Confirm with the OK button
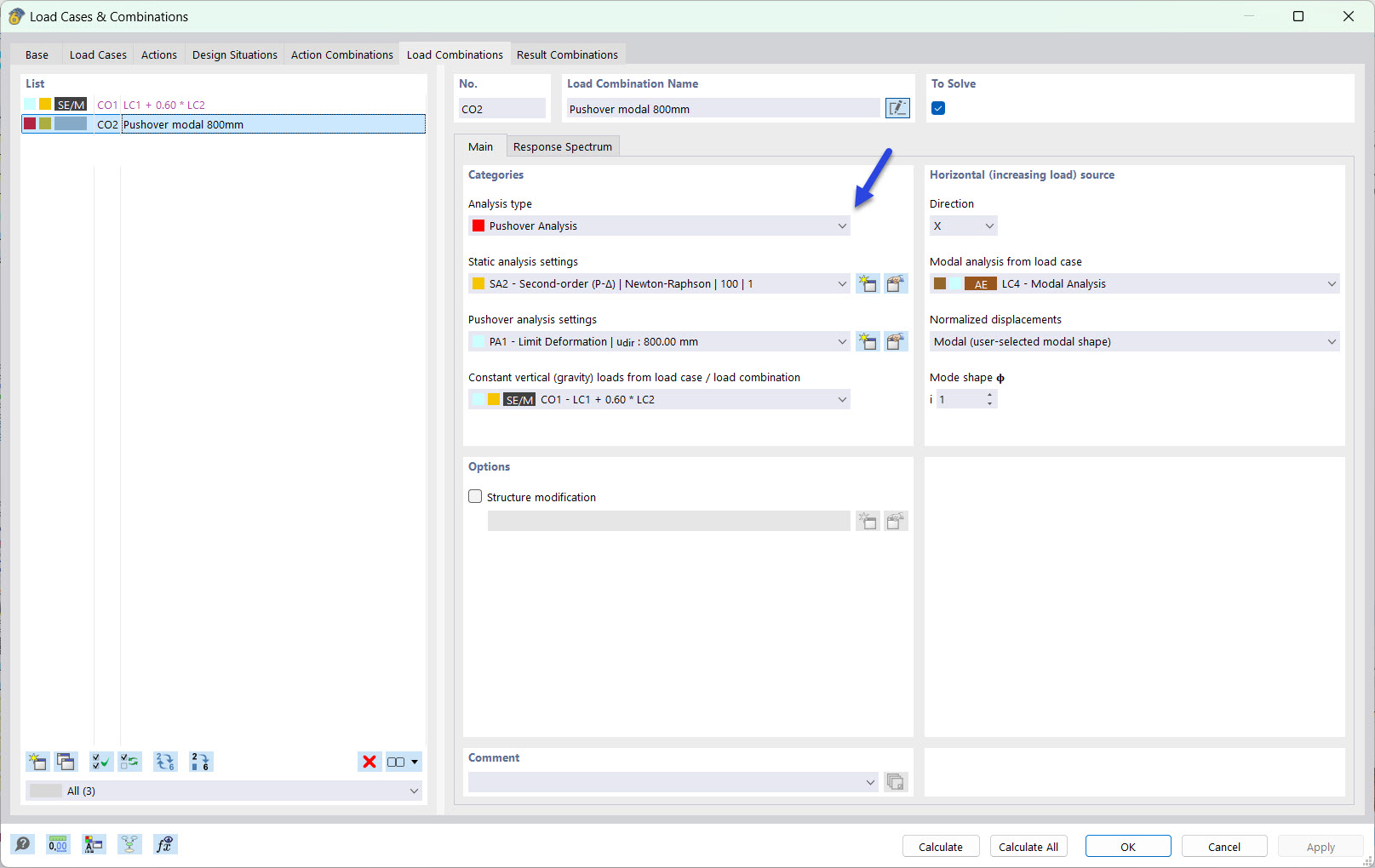Screen dimensions: 1375x868 1128,847
